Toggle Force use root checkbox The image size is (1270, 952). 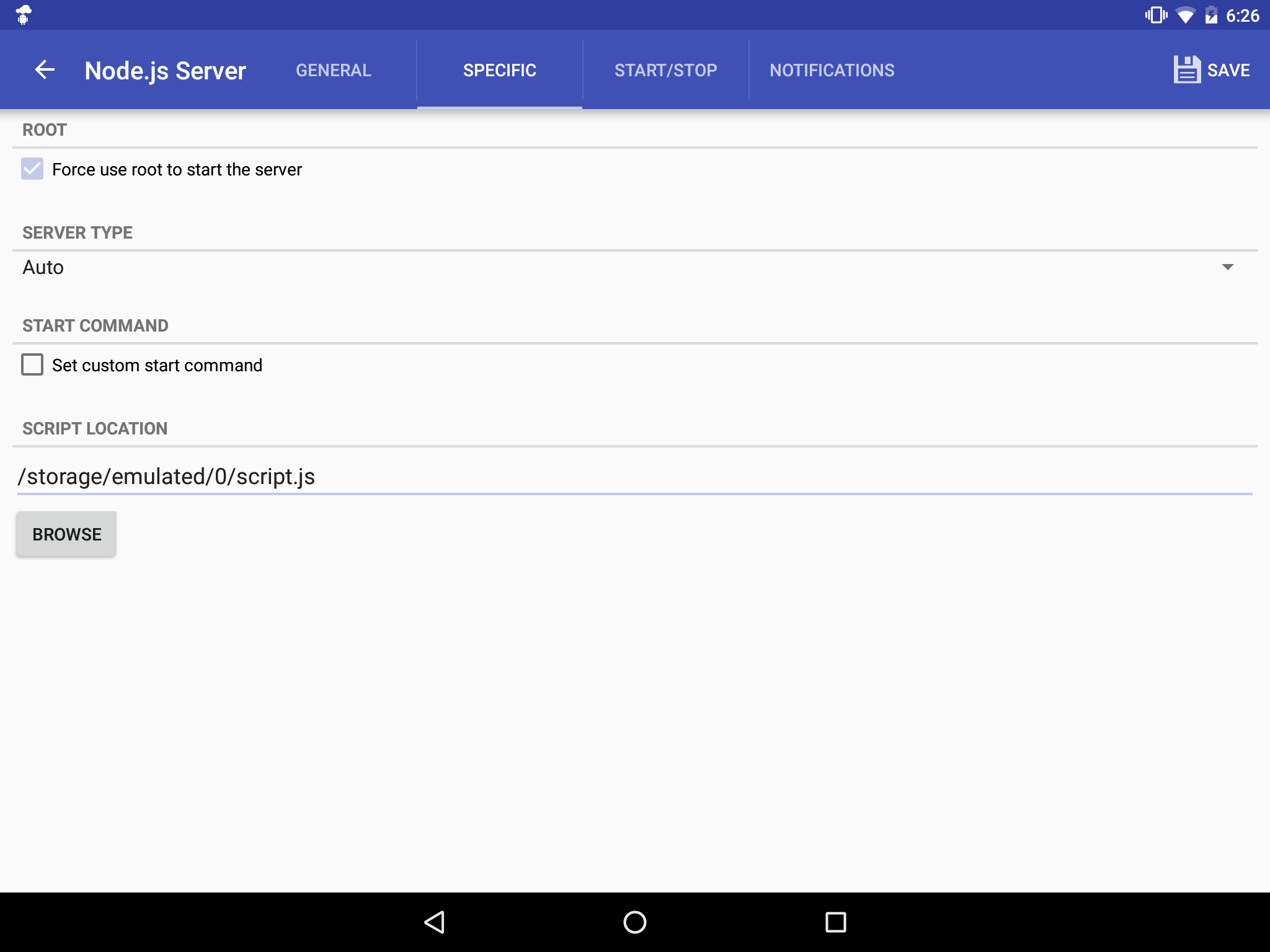[x=32, y=169]
